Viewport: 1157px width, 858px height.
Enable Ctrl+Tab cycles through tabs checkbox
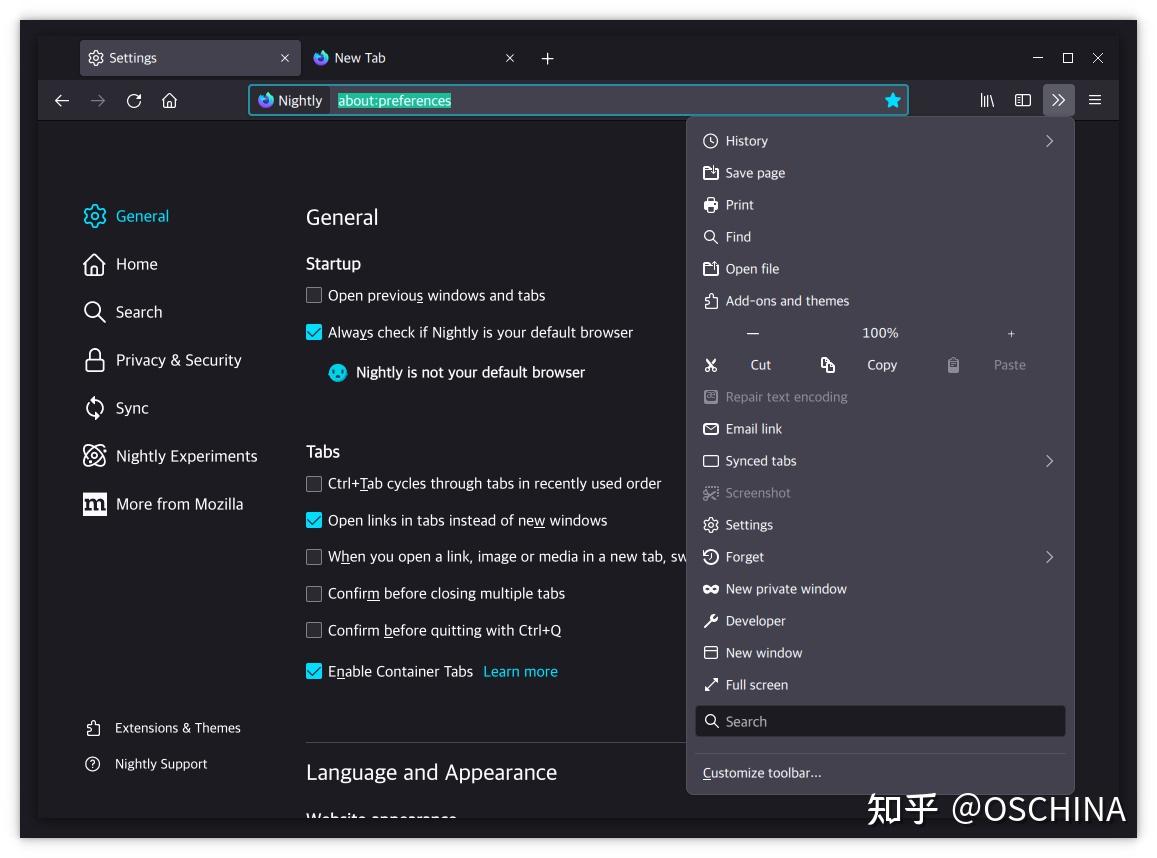click(x=314, y=483)
